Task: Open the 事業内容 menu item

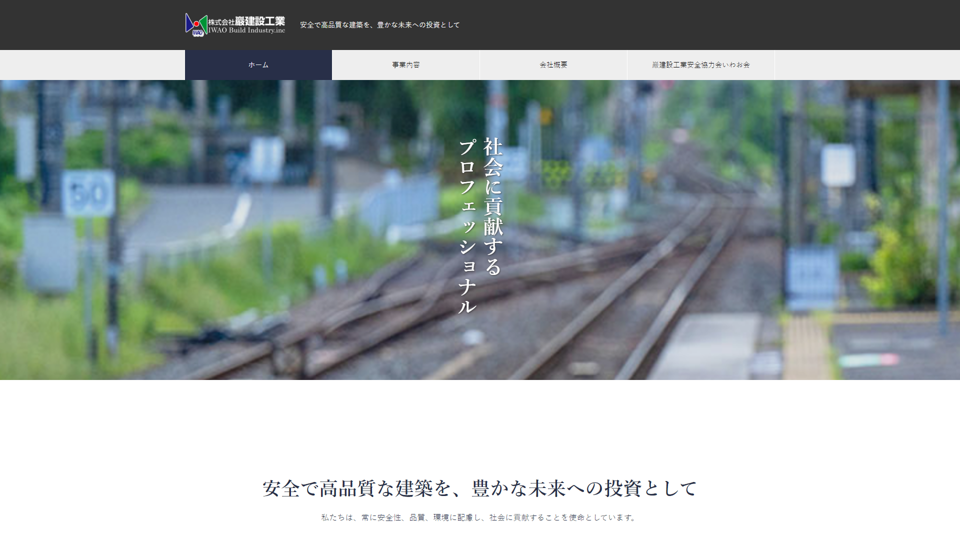Action: pyautogui.click(x=405, y=65)
